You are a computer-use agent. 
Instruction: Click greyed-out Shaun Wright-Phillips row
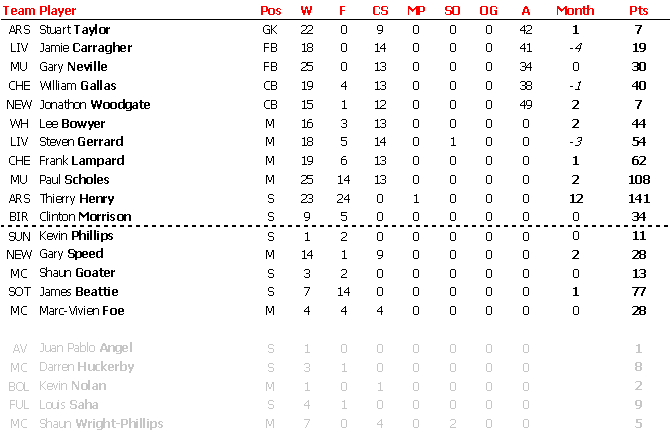(336, 424)
